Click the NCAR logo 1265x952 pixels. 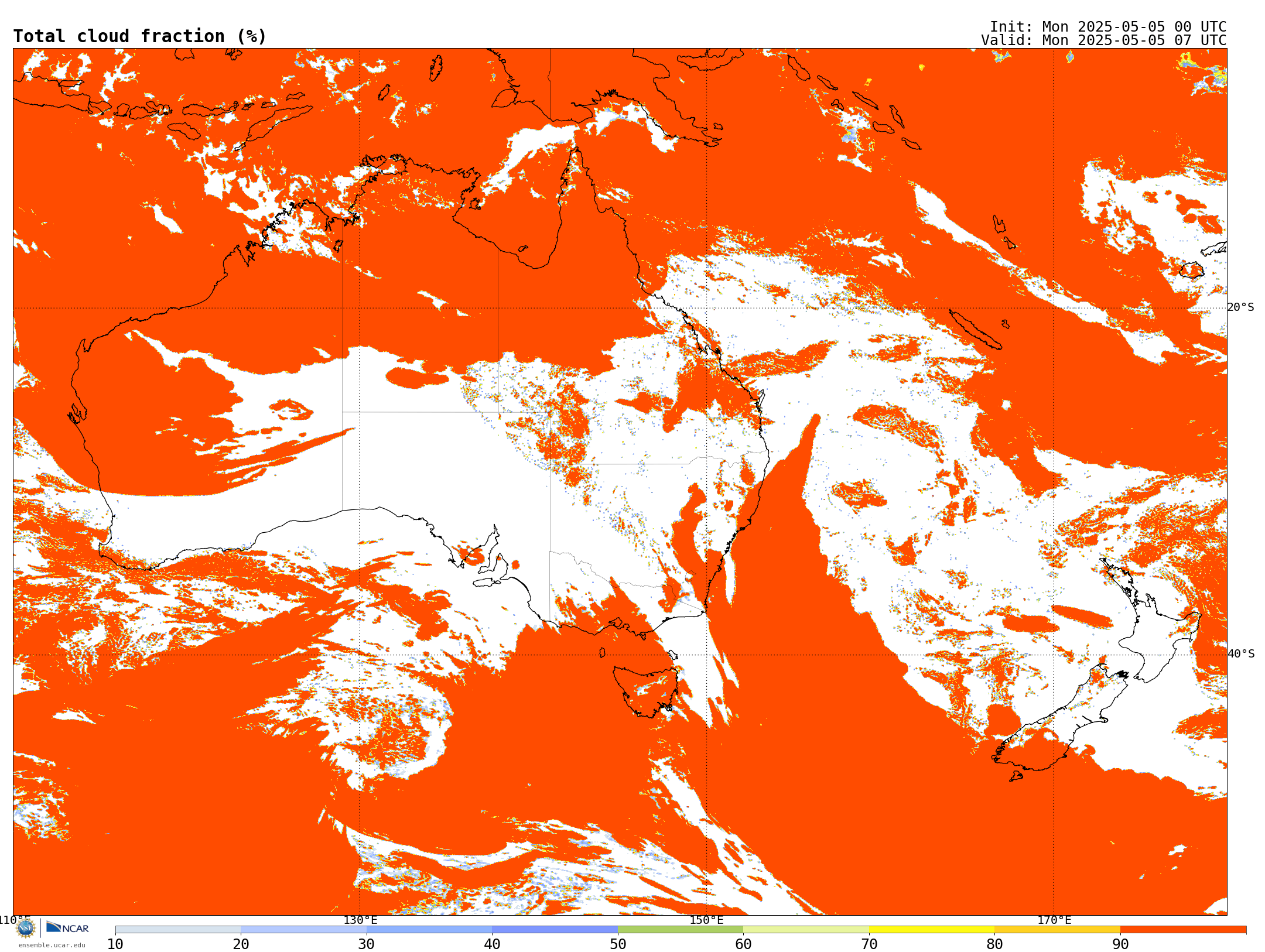click(x=67, y=927)
